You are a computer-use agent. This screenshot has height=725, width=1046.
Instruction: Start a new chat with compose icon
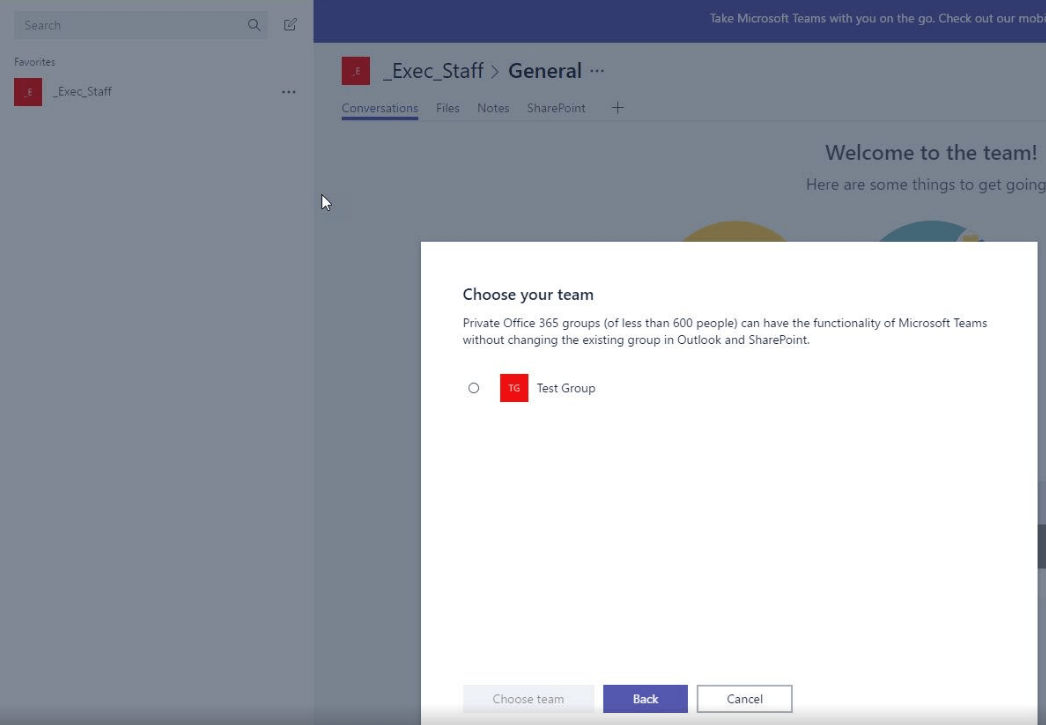point(290,25)
